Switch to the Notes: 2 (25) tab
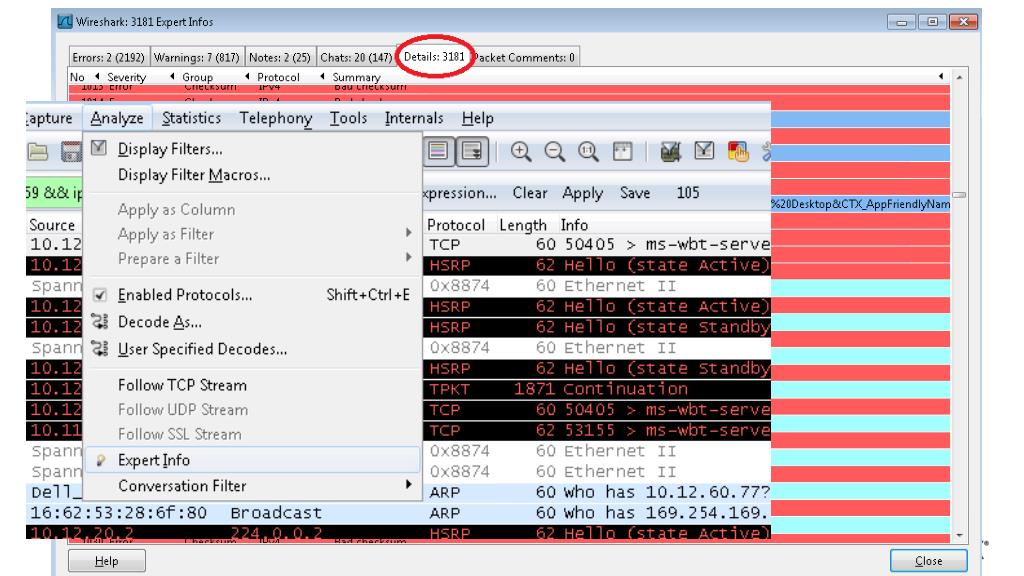The height and width of the screenshot is (576, 1024). pos(280,57)
